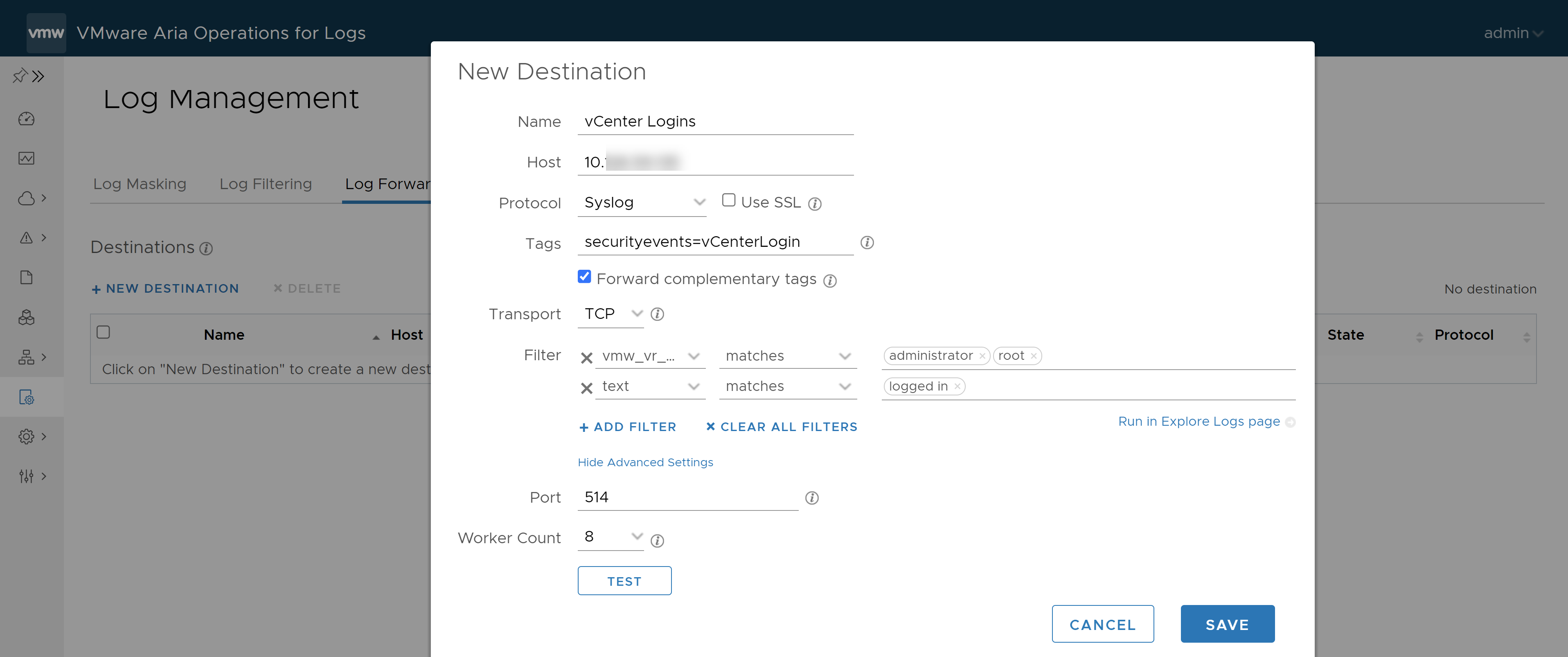Click the sidebar Dashboard icon
Image resolution: width=1568 pixels, height=657 pixels.
tap(26, 118)
